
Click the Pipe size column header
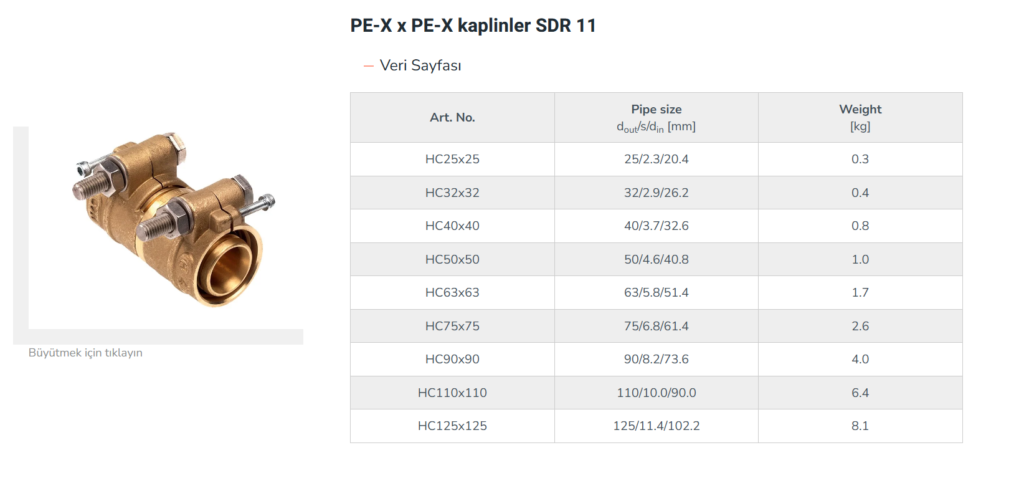click(x=656, y=117)
